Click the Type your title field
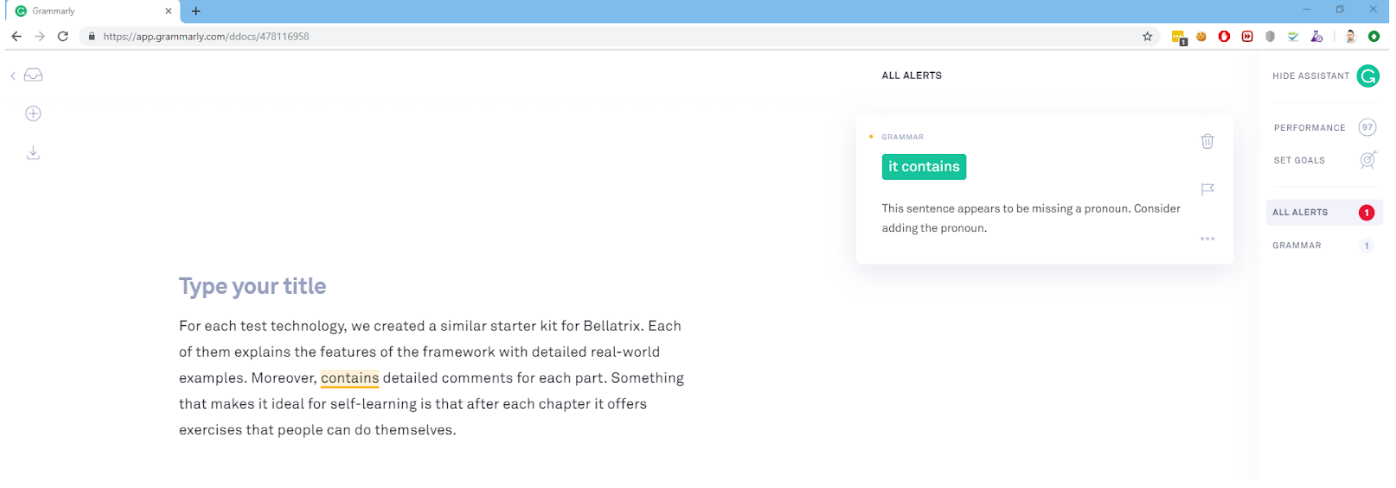This screenshot has width=1396, height=488. coord(253,286)
